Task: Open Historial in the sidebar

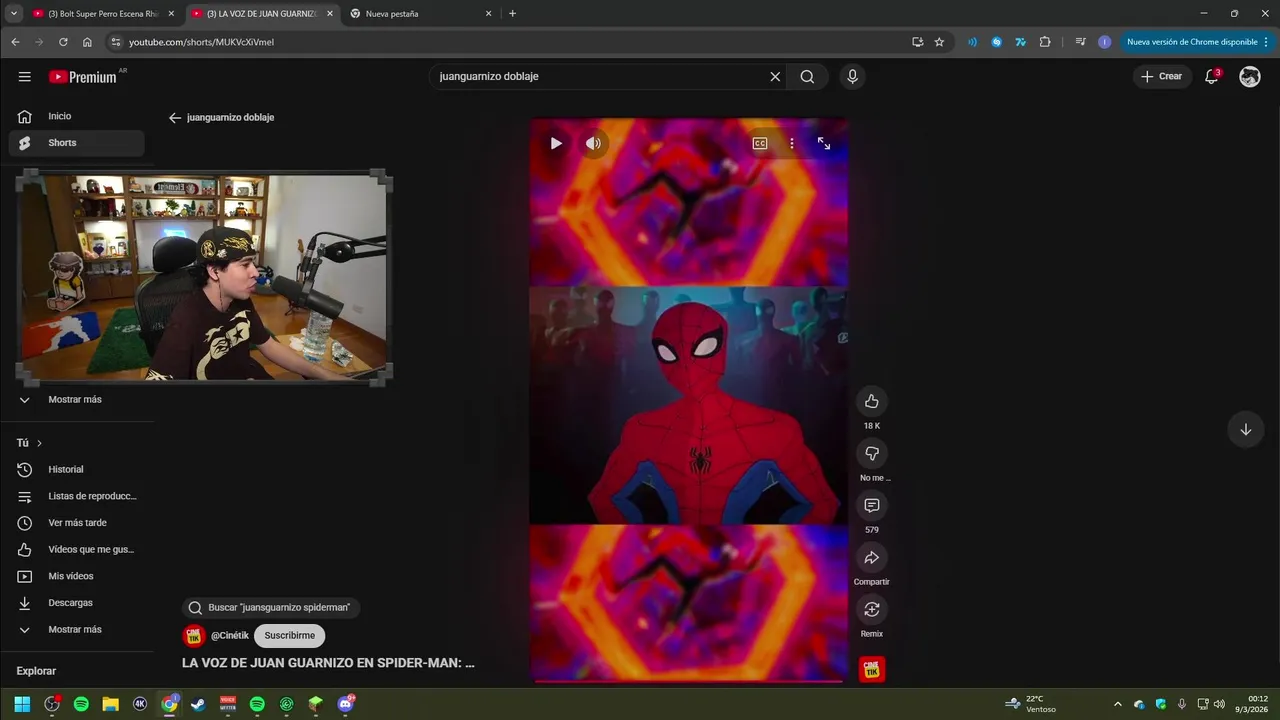Action: (x=76, y=469)
